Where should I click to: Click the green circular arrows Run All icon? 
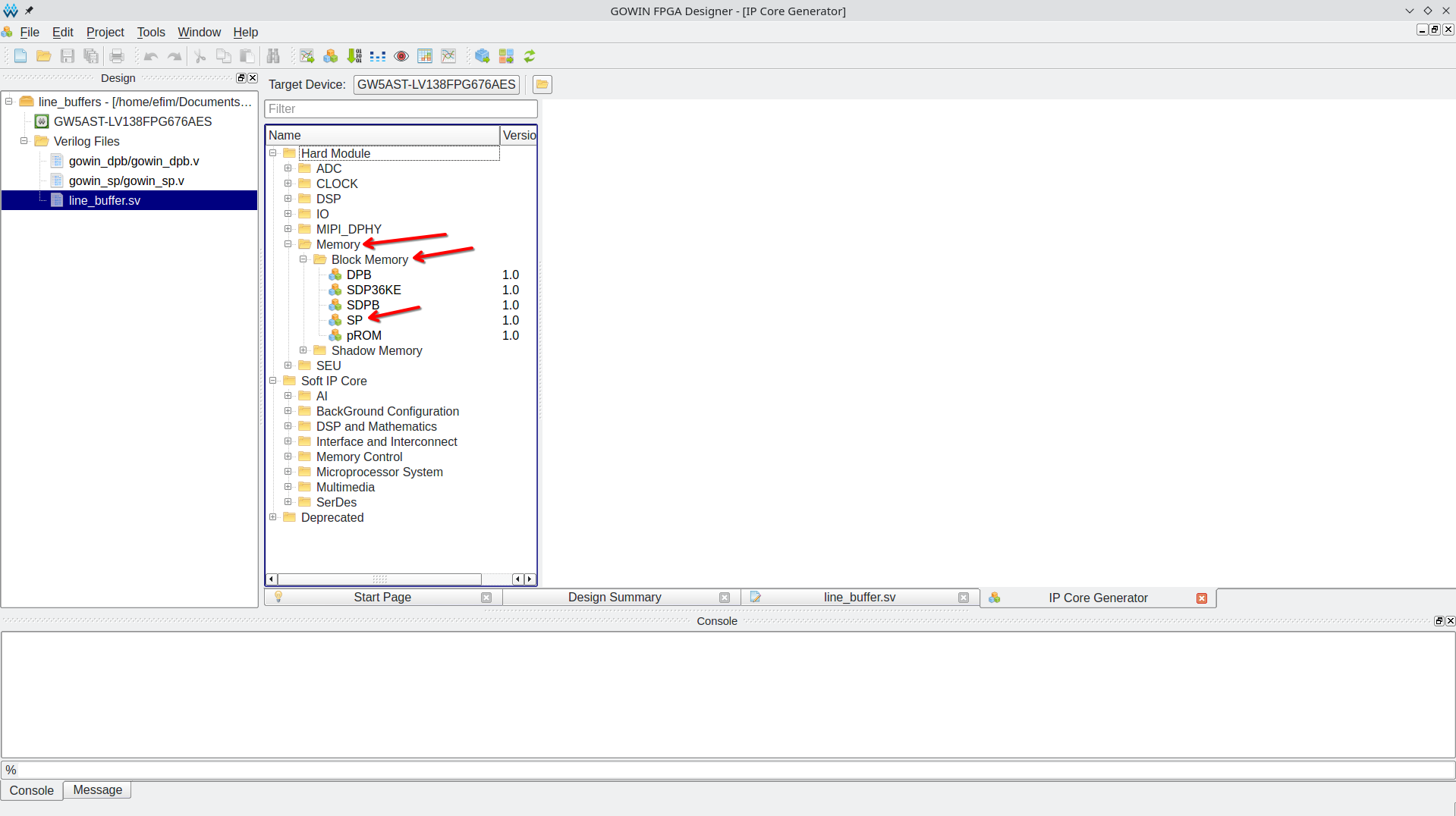point(530,56)
